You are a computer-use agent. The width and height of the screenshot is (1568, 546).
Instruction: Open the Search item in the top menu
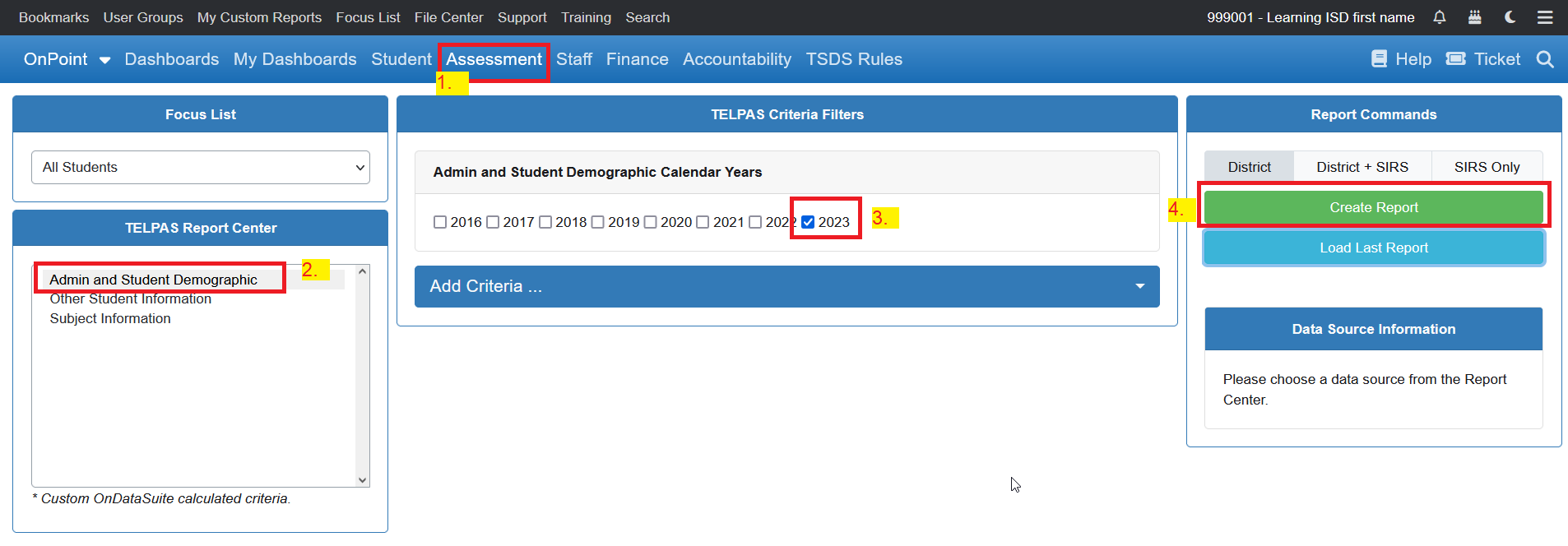(647, 17)
